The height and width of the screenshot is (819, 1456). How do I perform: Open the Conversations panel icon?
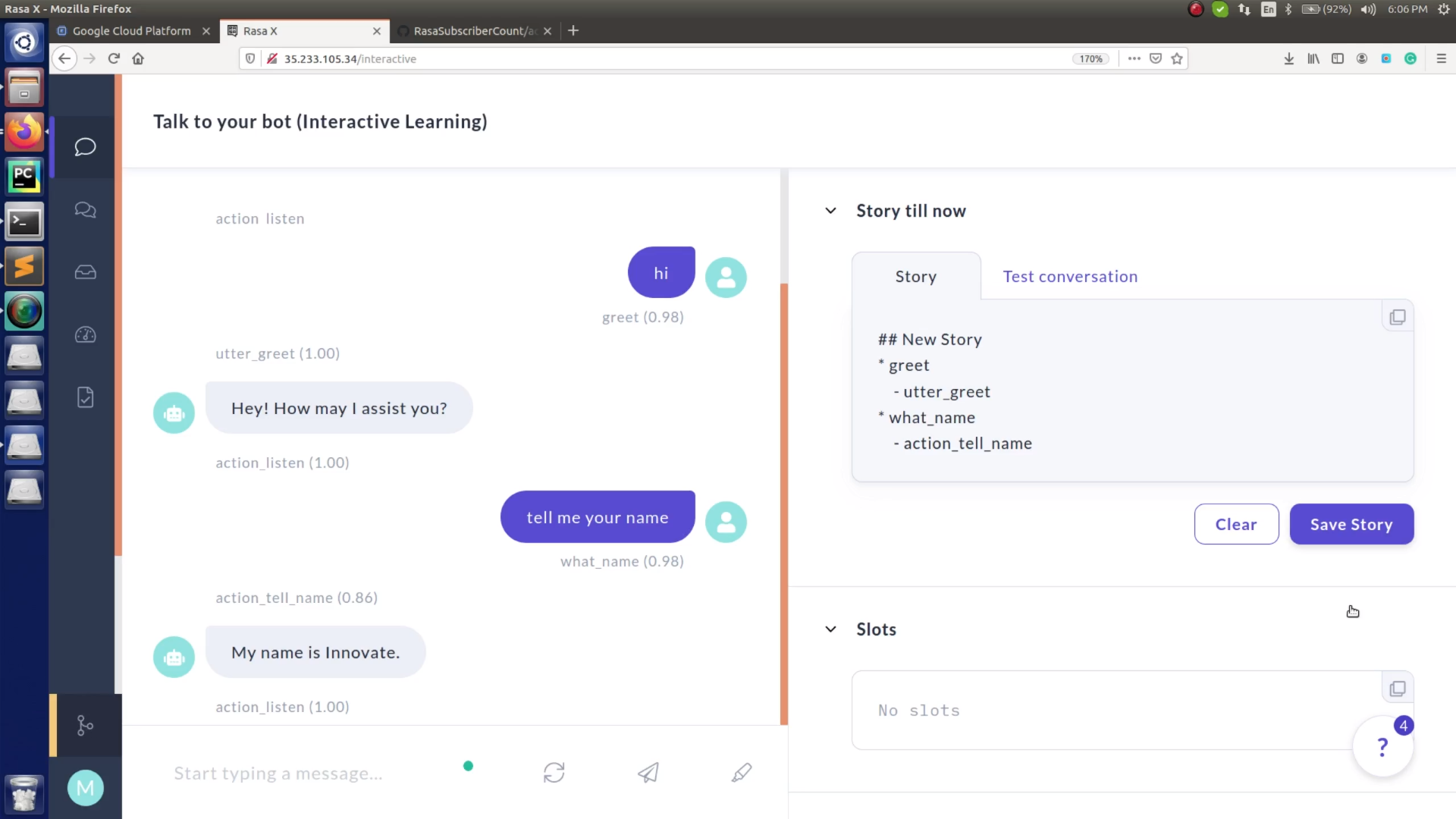(x=84, y=210)
